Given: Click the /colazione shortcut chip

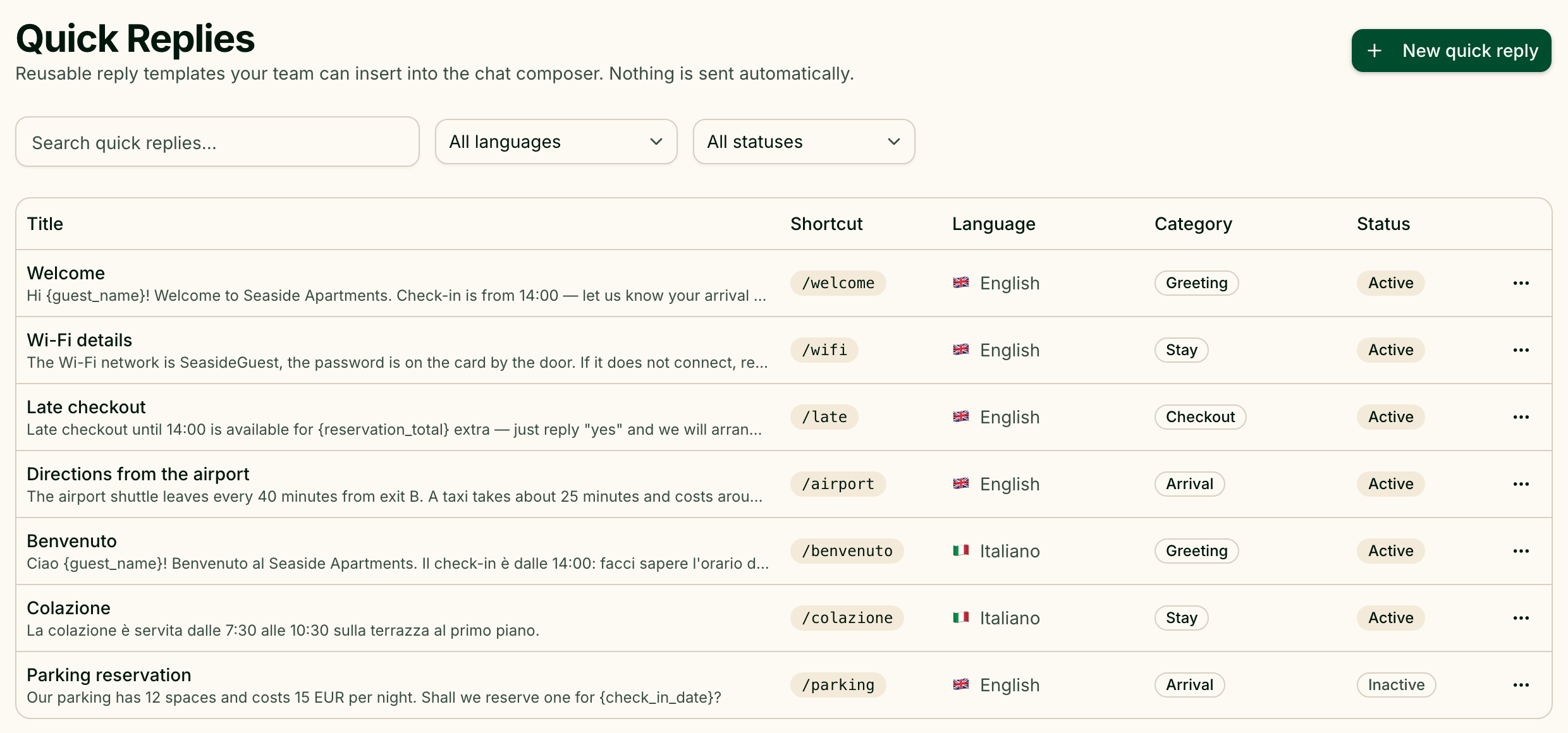Looking at the screenshot, I should (847, 618).
